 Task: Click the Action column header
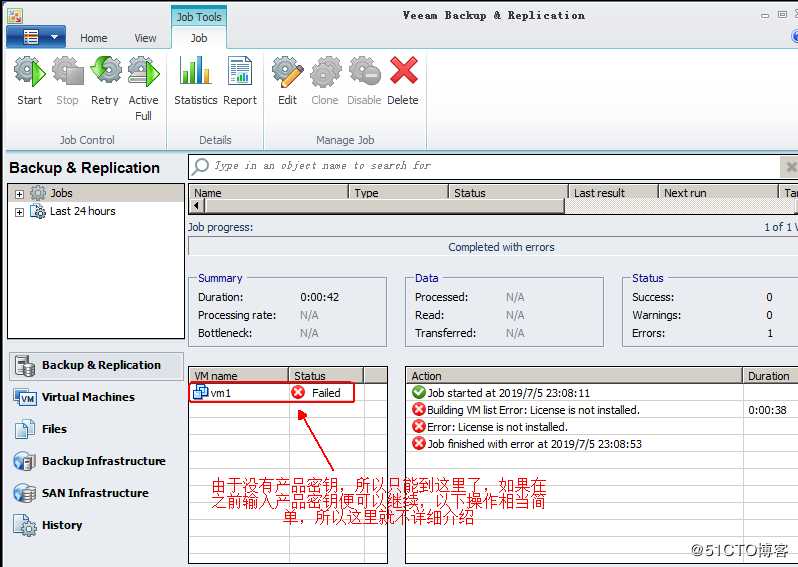click(574, 376)
